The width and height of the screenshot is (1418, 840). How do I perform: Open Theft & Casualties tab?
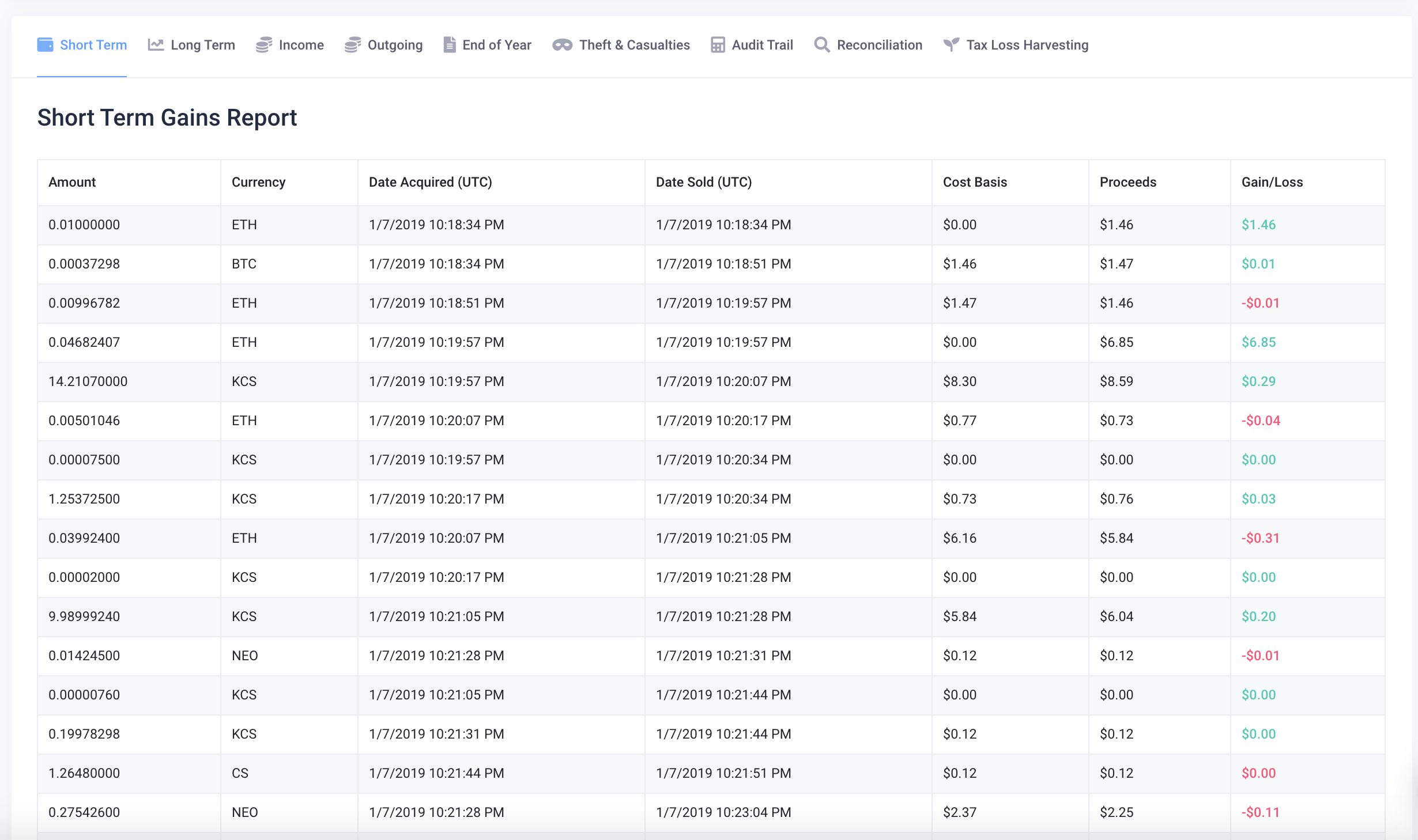621,45
